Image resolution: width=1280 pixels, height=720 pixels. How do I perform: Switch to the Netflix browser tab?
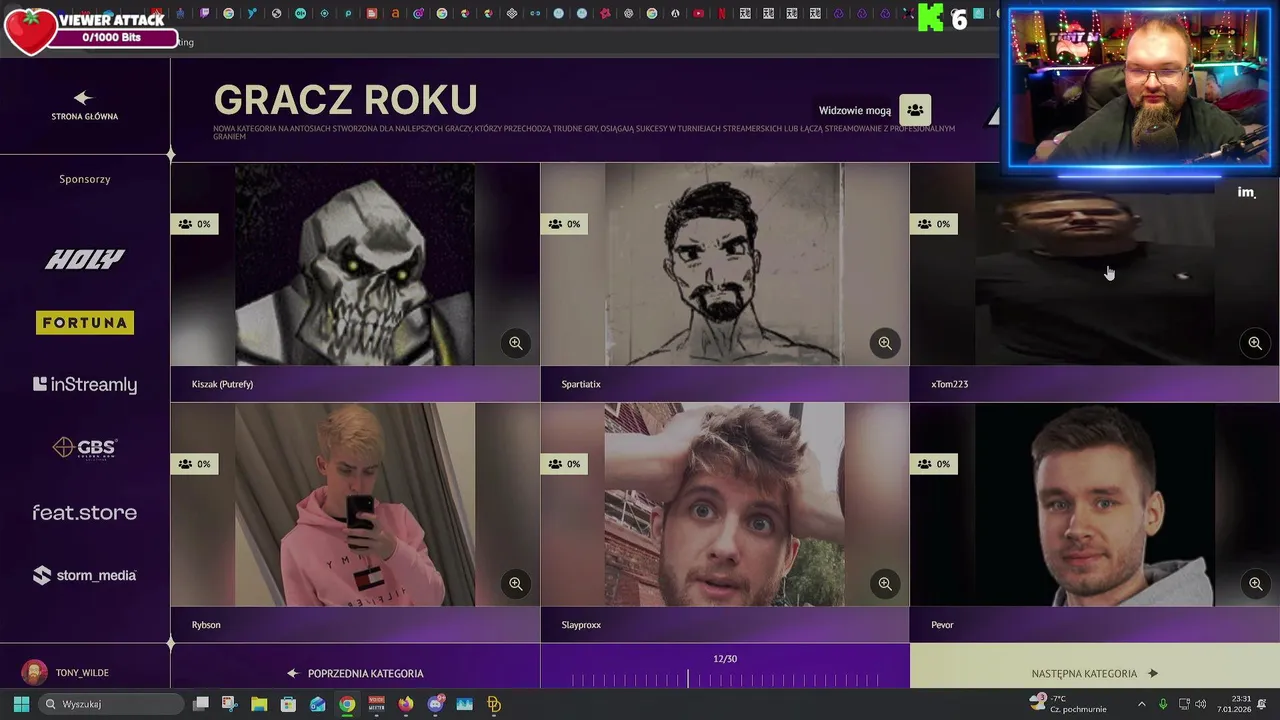722,14
